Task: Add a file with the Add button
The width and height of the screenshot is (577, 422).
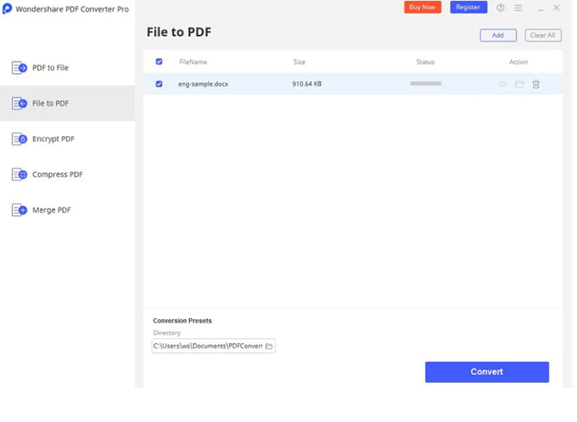Action: tap(498, 35)
